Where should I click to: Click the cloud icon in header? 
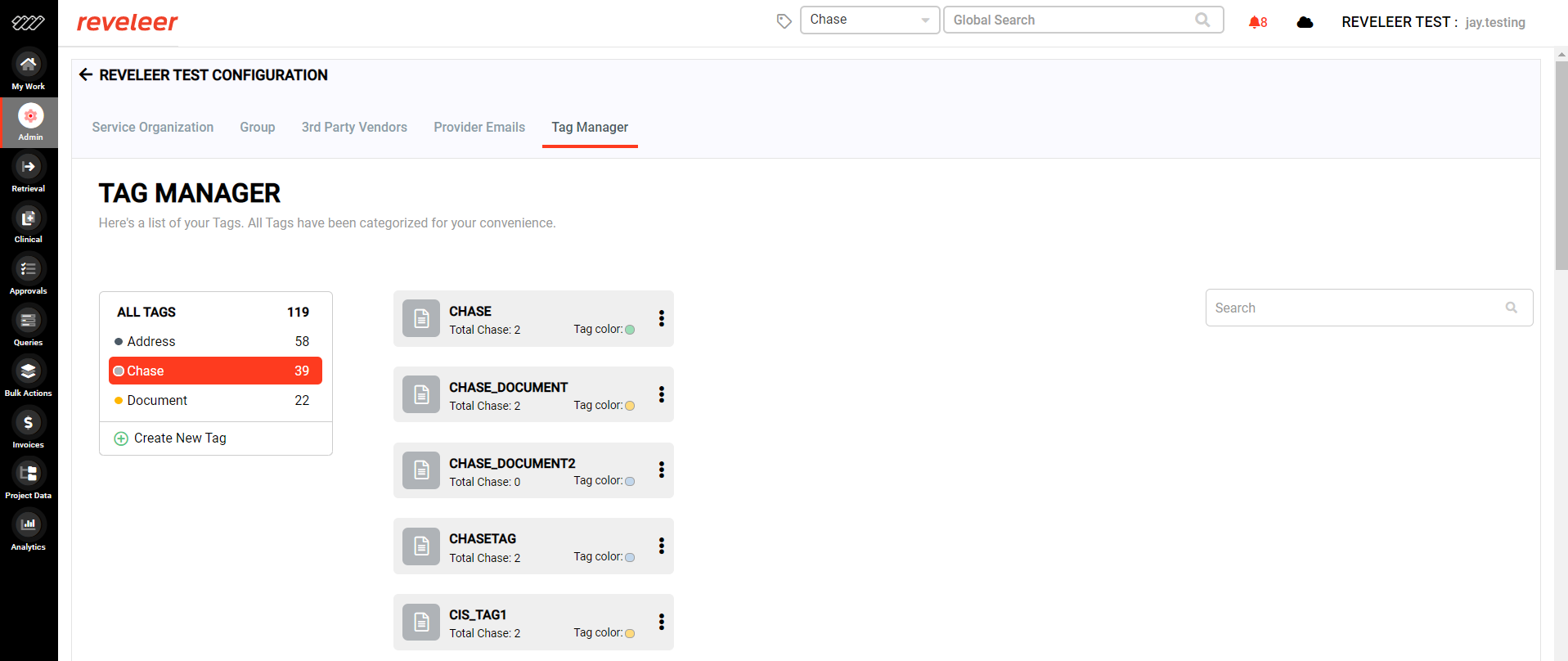(1305, 22)
